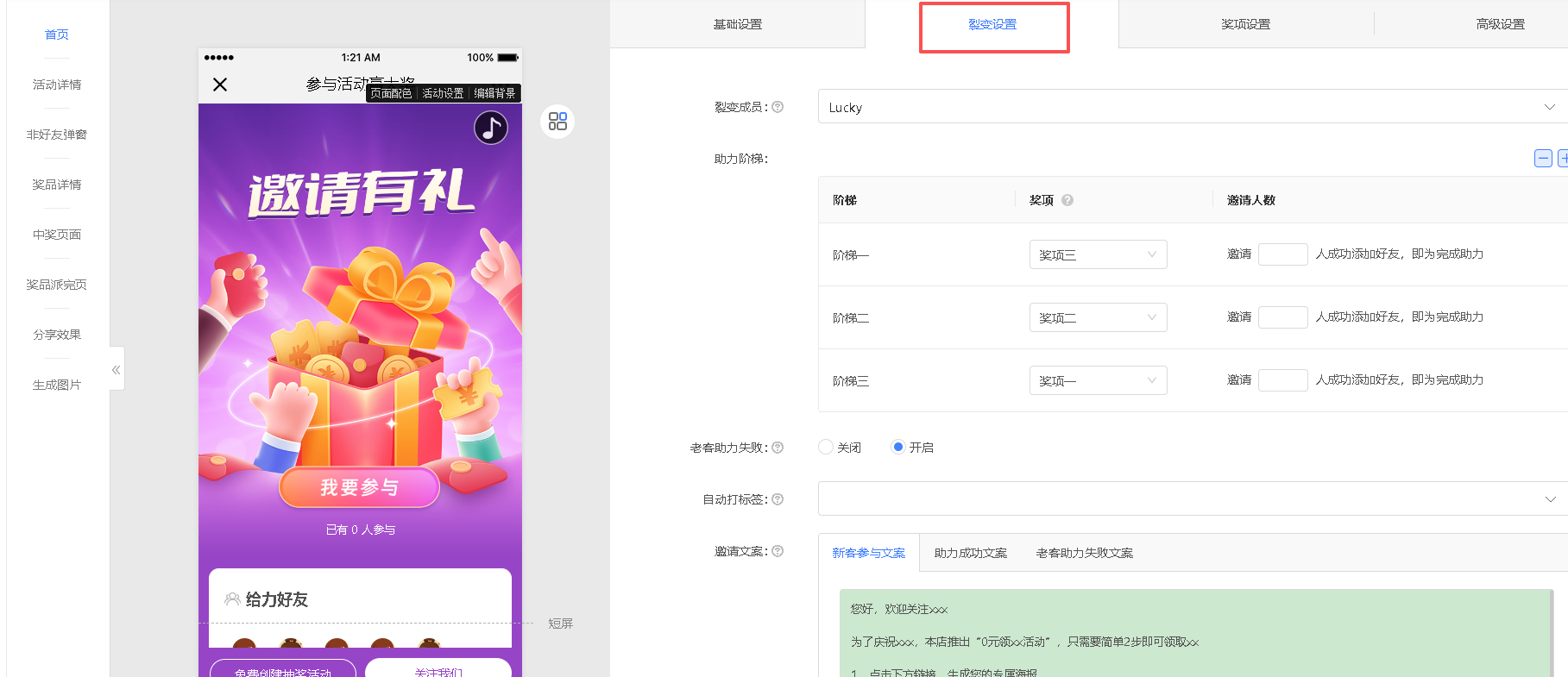Image resolution: width=1568 pixels, height=677 pixels.
Task: Click 编辑背景 in the preview toolbar
Action: click(494, 93)
